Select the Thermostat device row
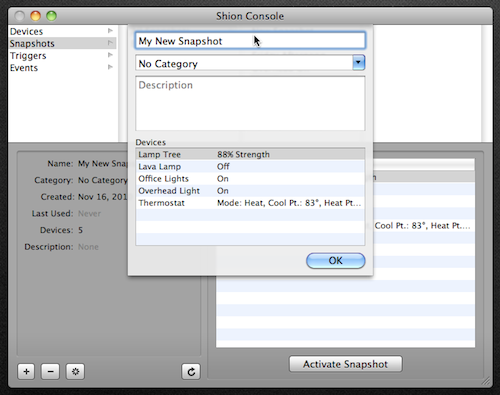 tap(250, 203)
